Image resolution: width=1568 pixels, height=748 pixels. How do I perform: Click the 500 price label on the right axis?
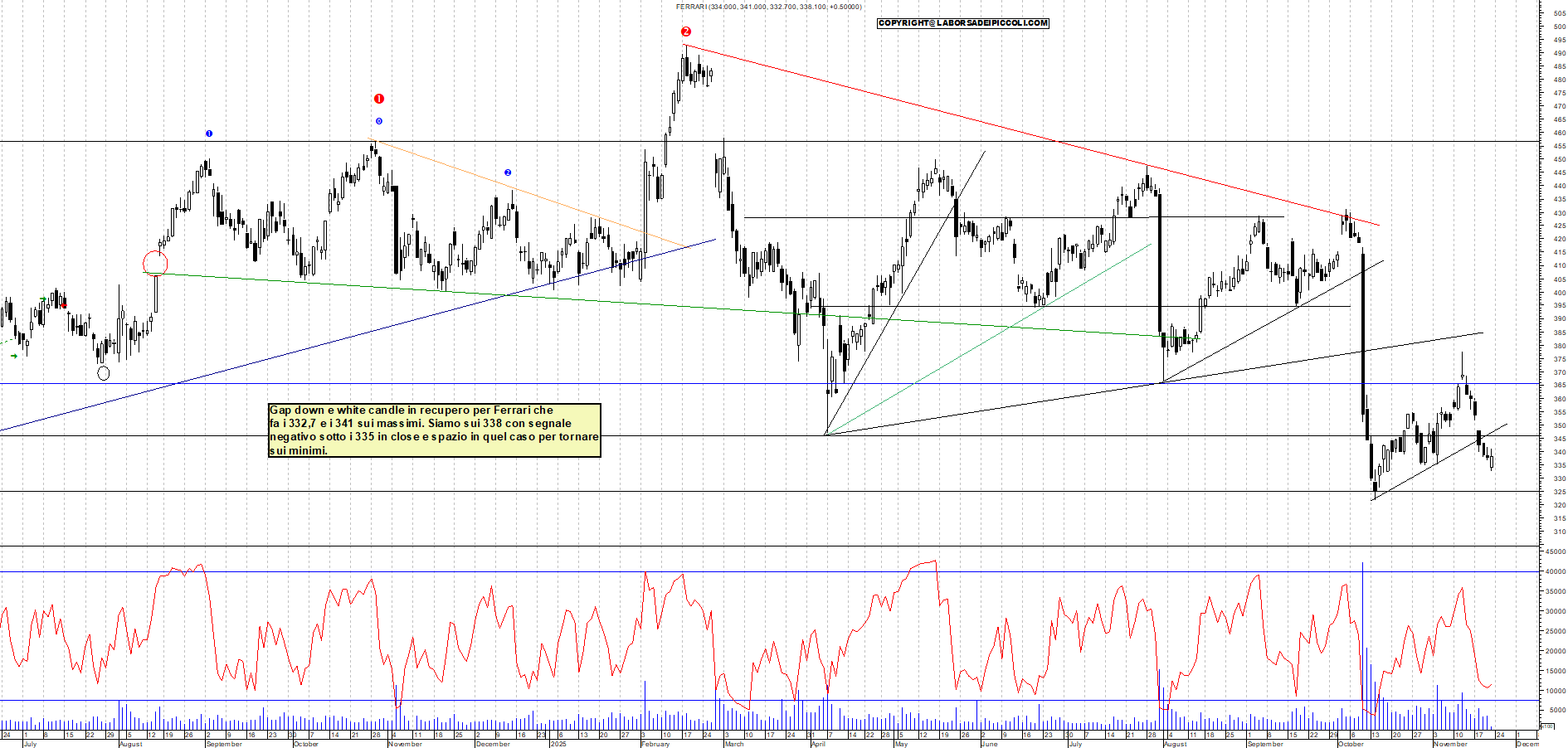click(1559, 27)
